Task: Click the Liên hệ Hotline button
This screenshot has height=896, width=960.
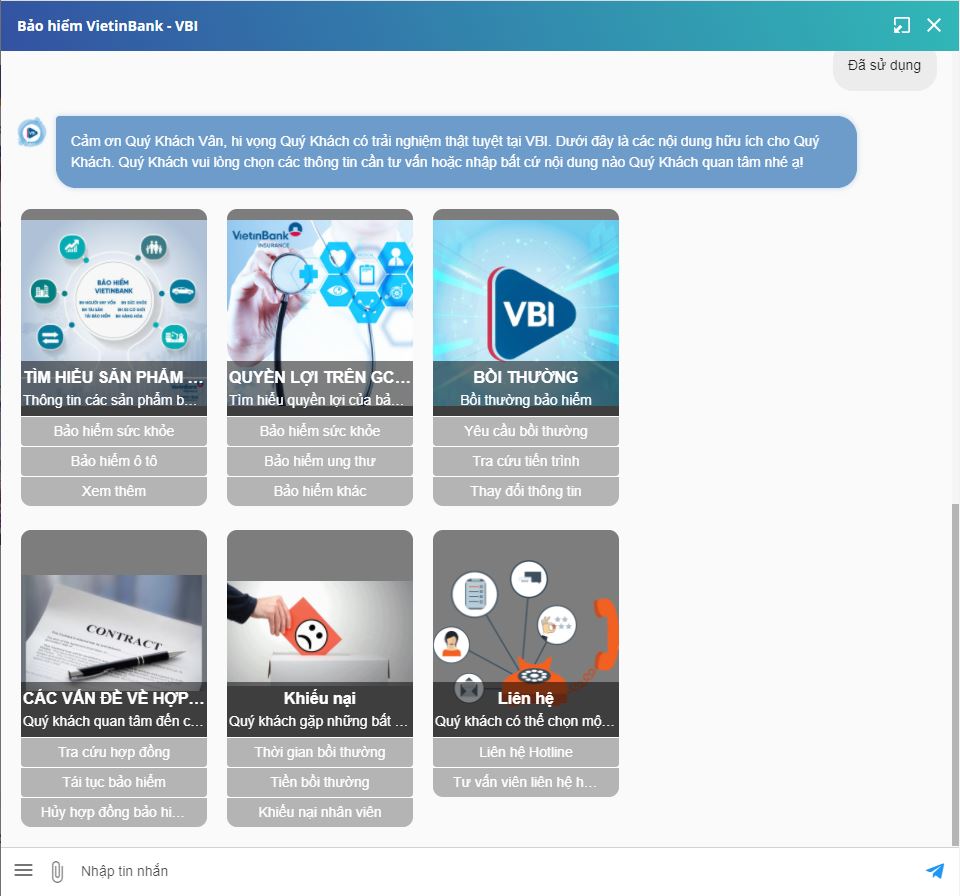Action: coord(526,752)
